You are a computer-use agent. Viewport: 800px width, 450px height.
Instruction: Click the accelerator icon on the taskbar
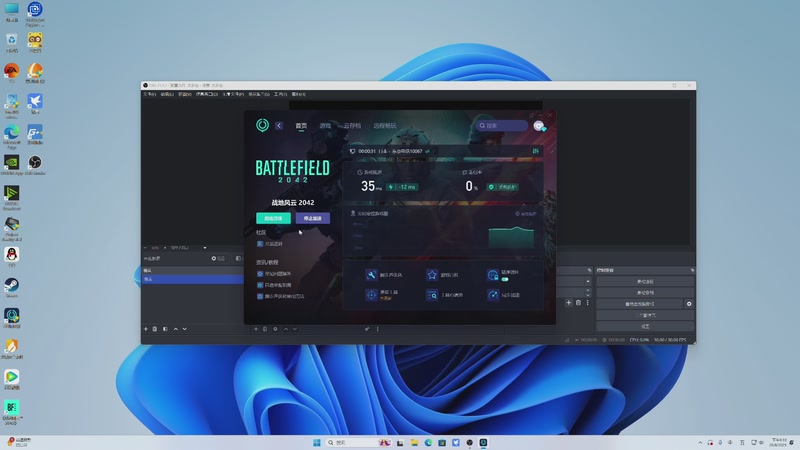483,442
